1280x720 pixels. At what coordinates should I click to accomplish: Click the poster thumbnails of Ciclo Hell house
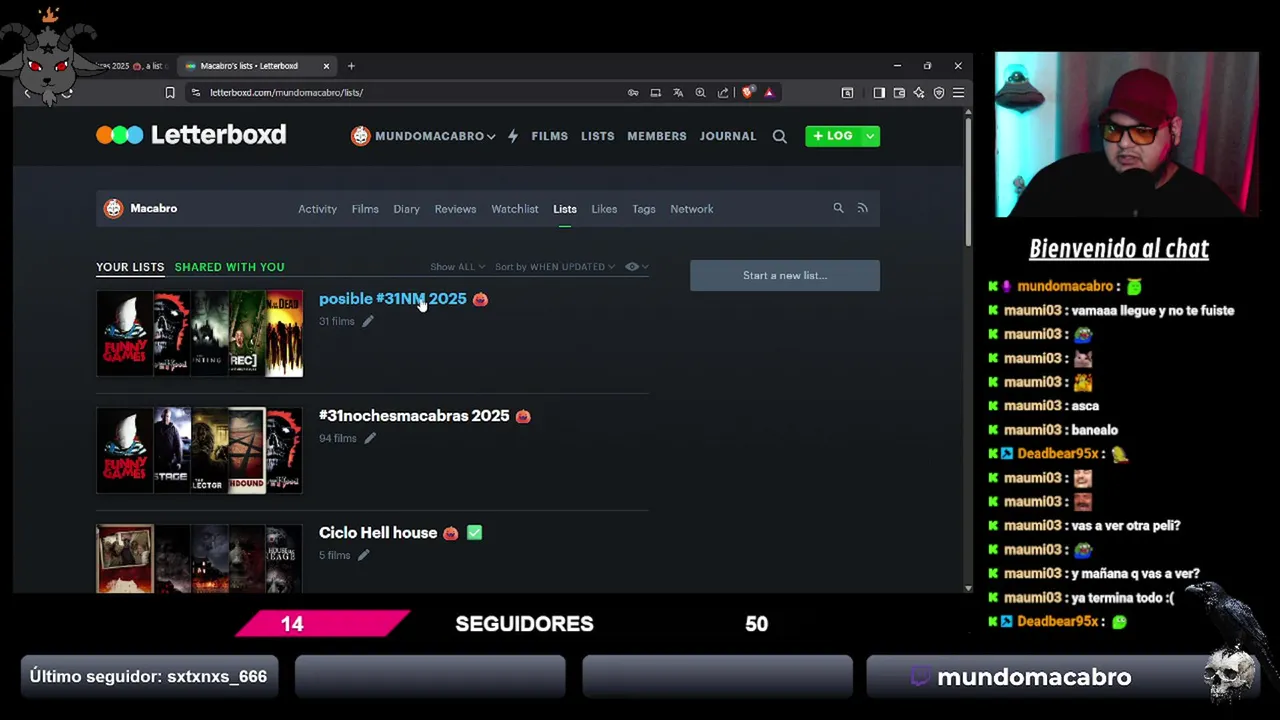(x=199, y=558)
